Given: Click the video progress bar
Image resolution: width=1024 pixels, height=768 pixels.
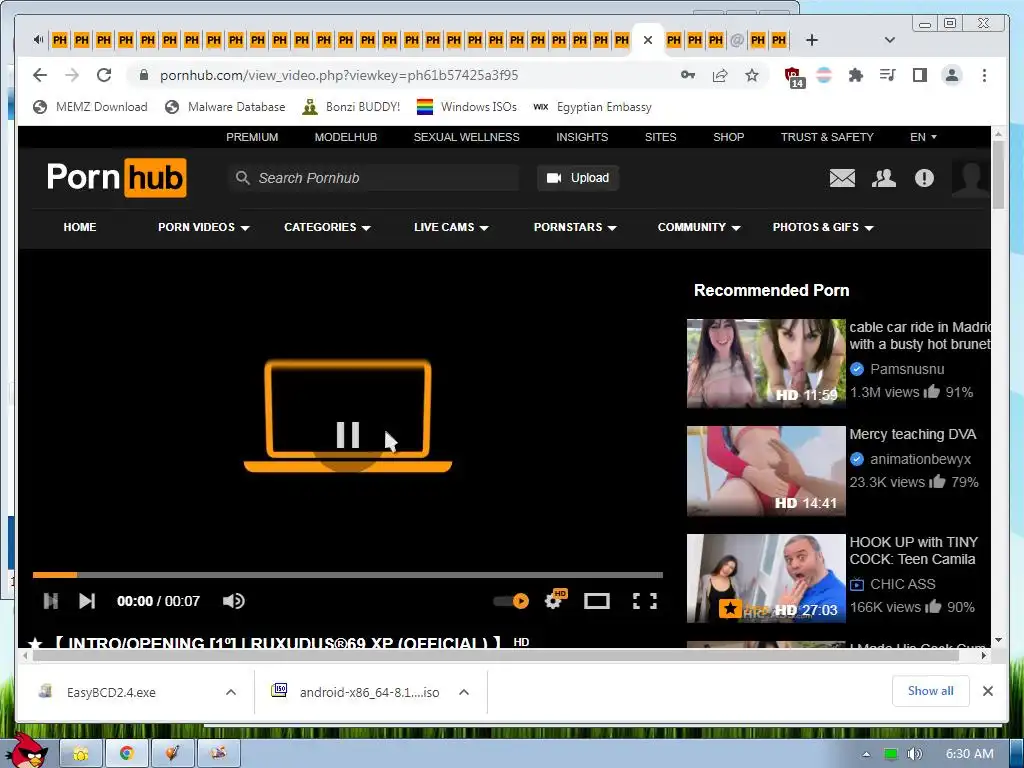Looking at the screenshot, I should pos(347,575).
